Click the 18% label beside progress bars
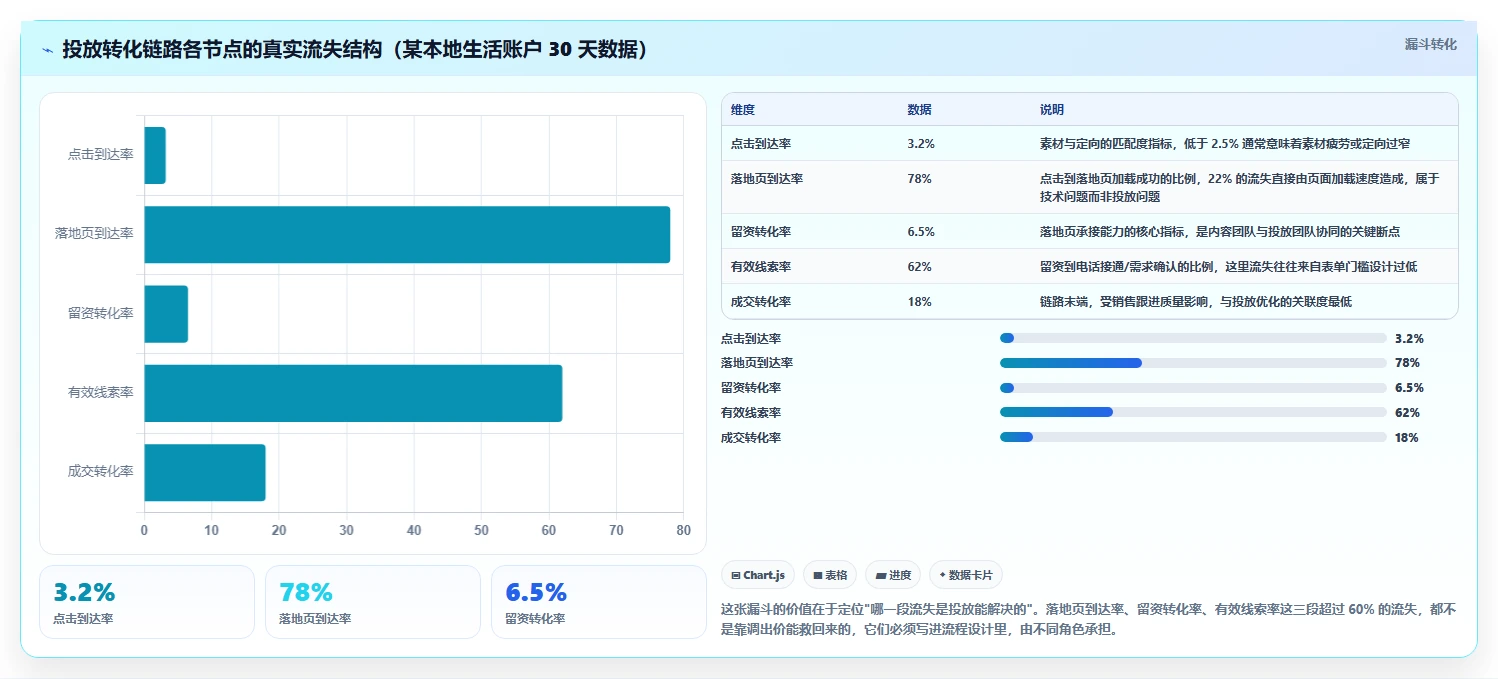Screen dimensions: 1498x679 click(x=1407, y=437)
